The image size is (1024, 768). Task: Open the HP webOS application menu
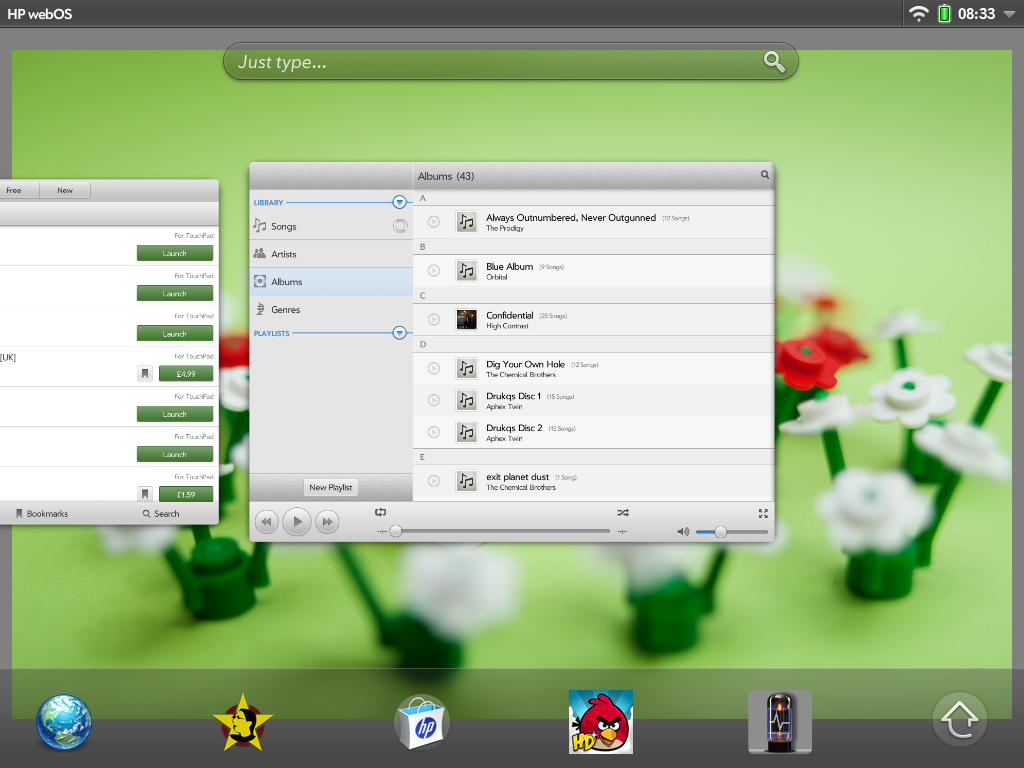[x=40, y=14]
